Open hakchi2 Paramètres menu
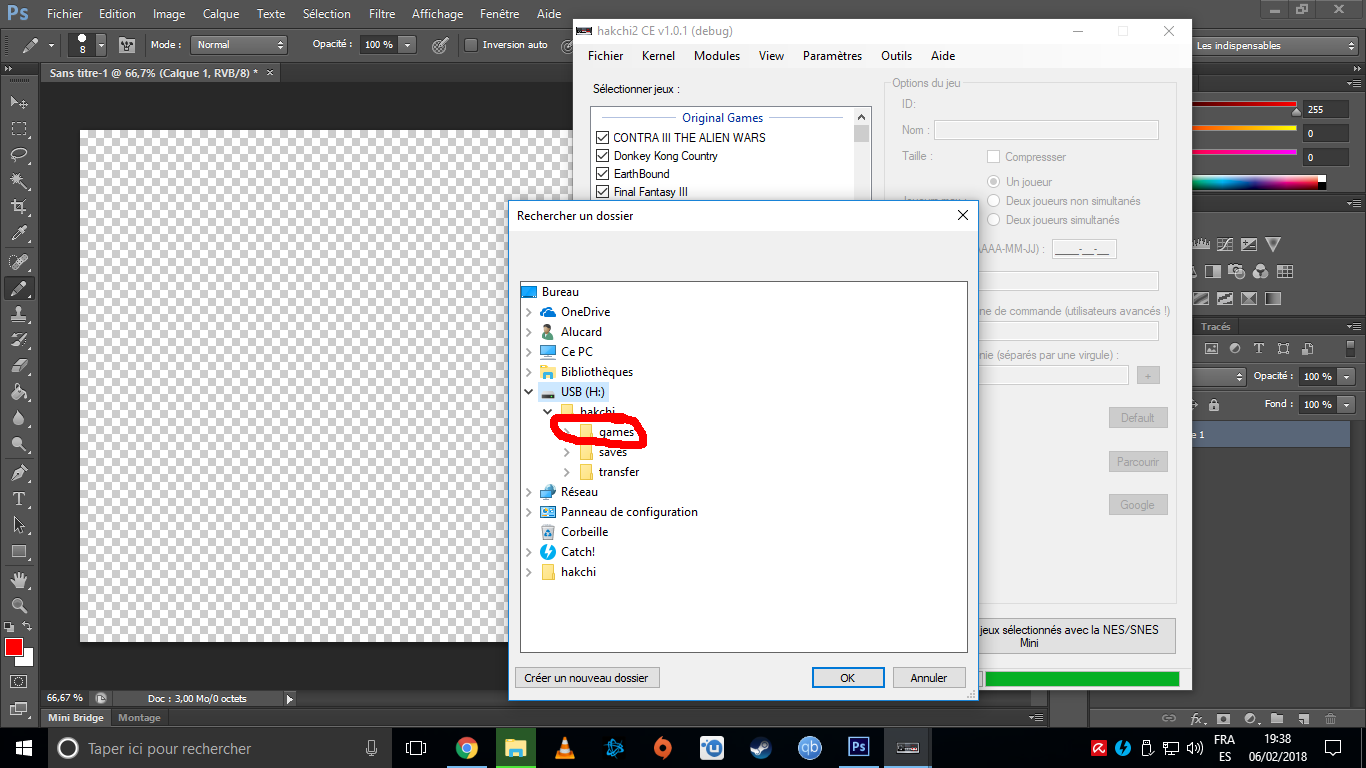Image resolution: width=1366 pixels, height=768 pixels. pyautogui.click(x=832, y=56)
